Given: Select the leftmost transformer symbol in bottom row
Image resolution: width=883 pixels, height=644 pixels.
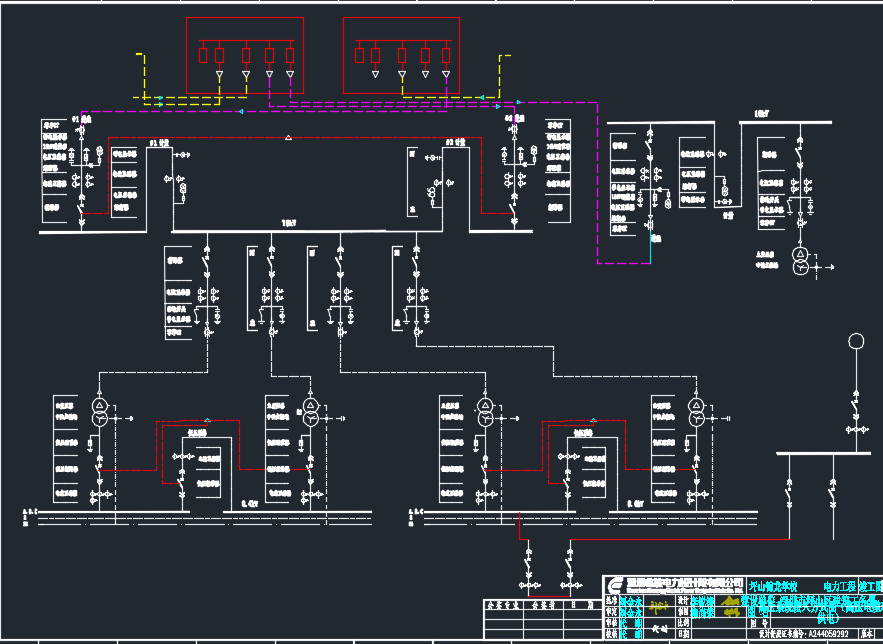Looking at the screenshot, I should click(x=100, y=412).
